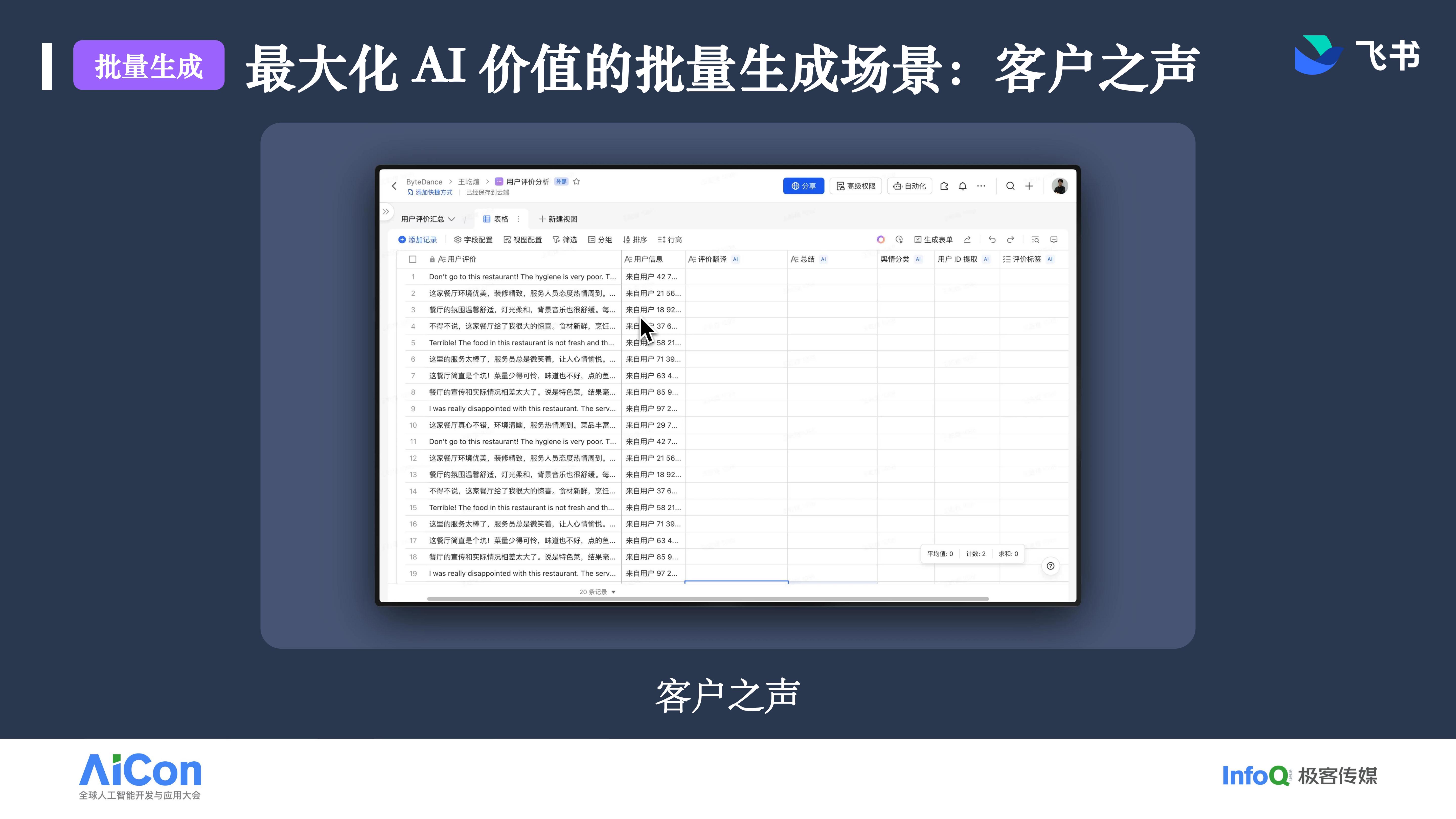Click the 计数: 2 summary statistic

pyautogui.click(x=975, y=554)
